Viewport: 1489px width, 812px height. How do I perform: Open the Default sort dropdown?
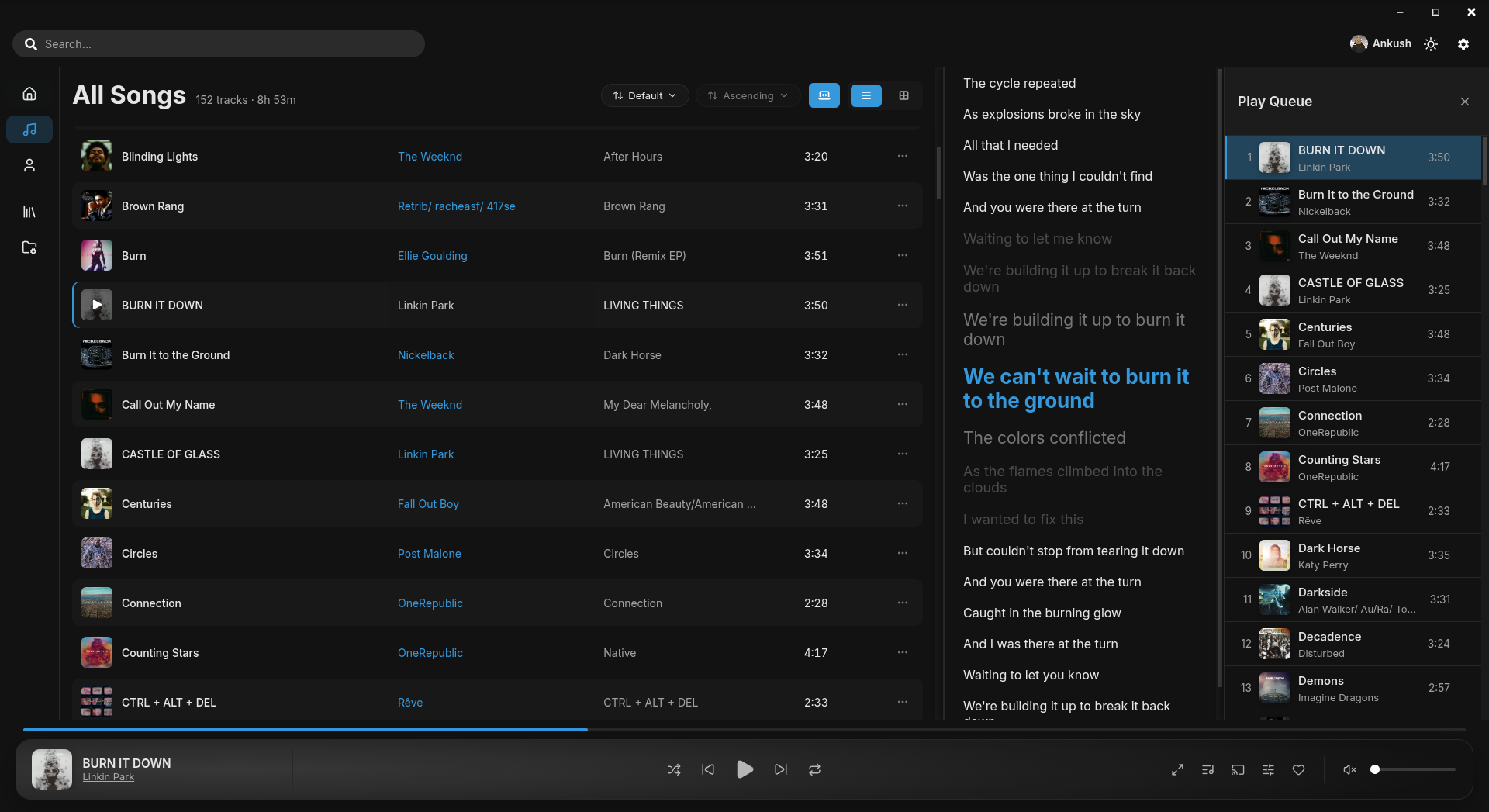[x=644, y=95]
